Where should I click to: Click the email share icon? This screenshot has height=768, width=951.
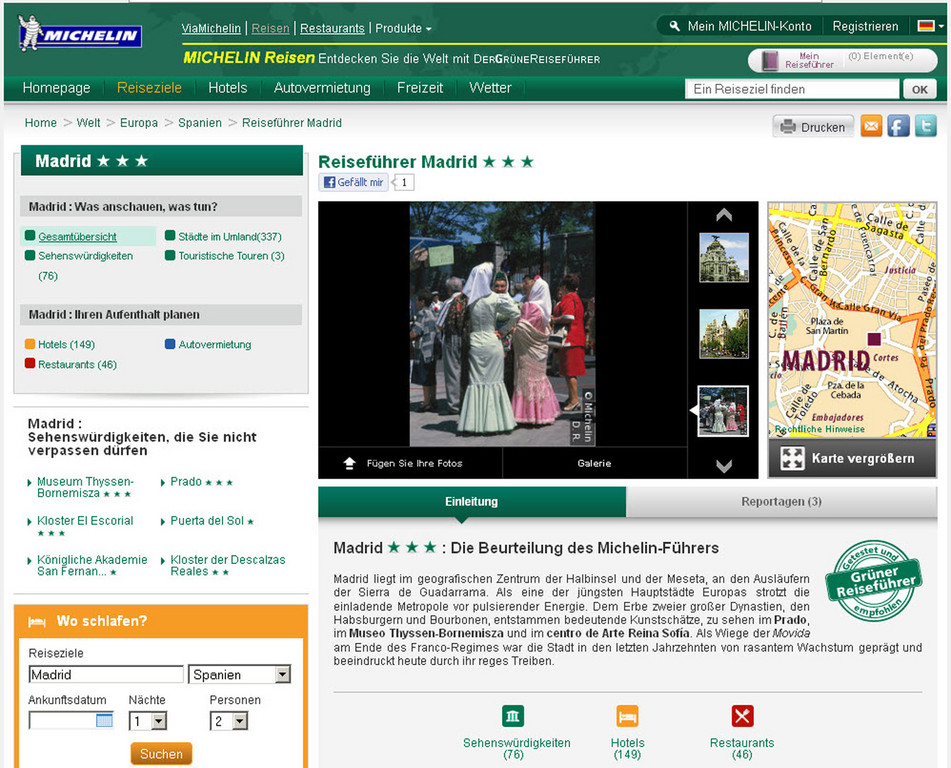871,126
